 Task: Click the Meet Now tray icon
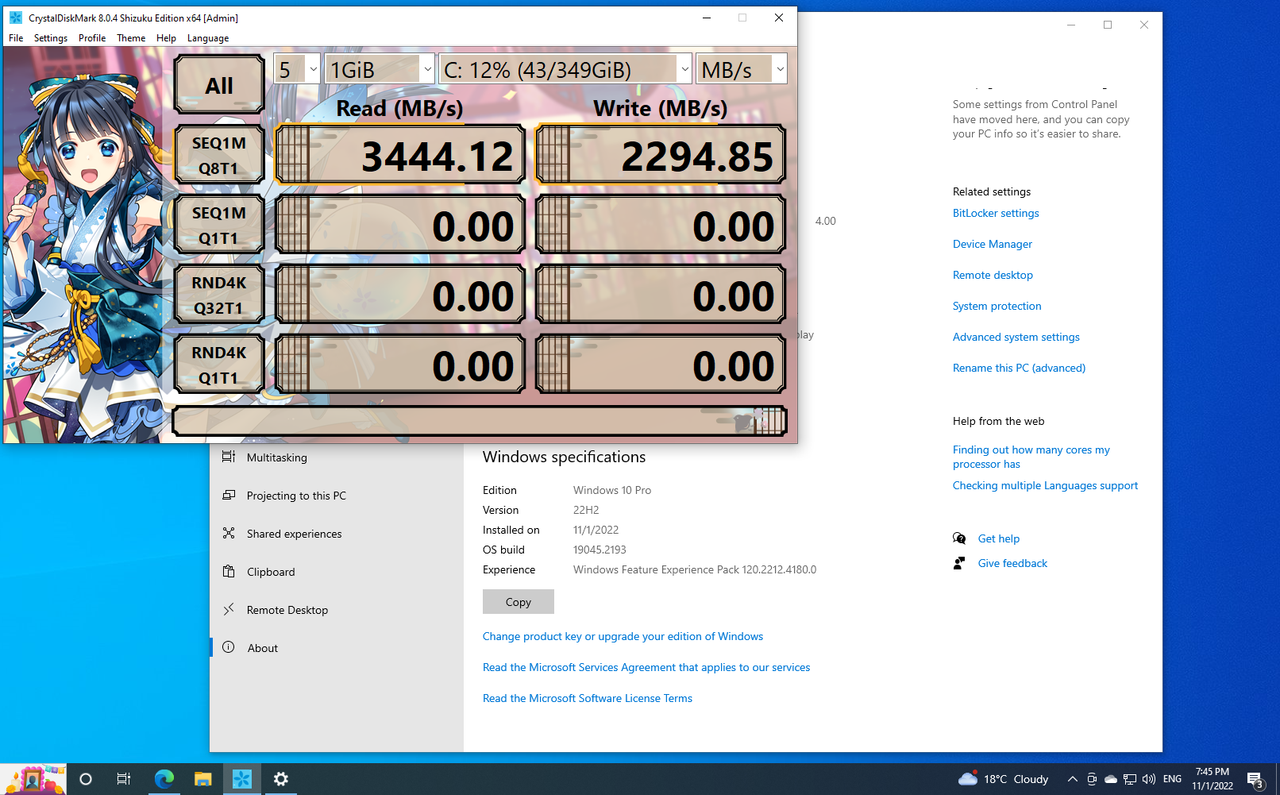tap(1092, 779)
